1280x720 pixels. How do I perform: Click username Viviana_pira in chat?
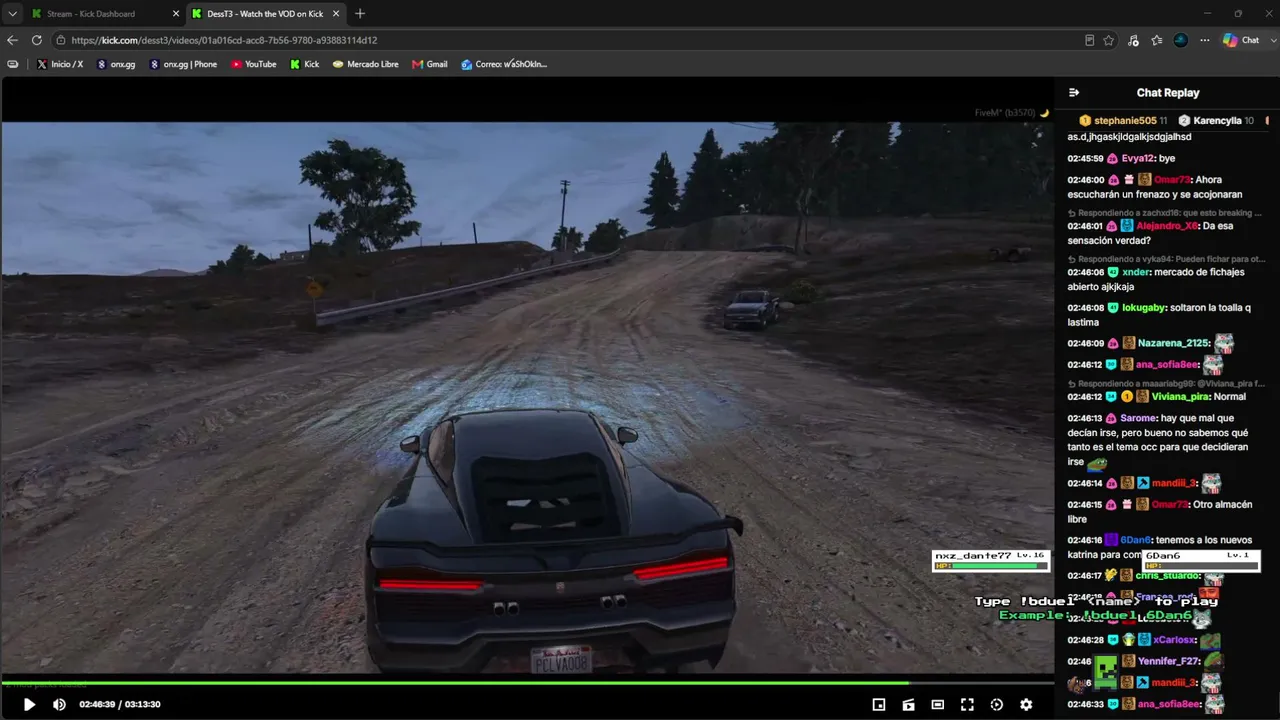1180,397
